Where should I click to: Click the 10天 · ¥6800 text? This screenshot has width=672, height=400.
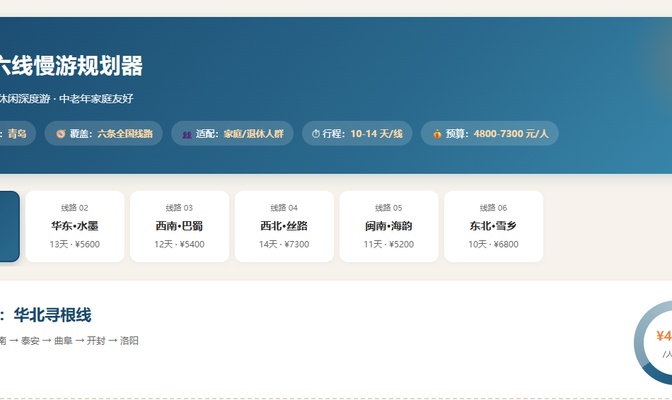tap(494, 244)
